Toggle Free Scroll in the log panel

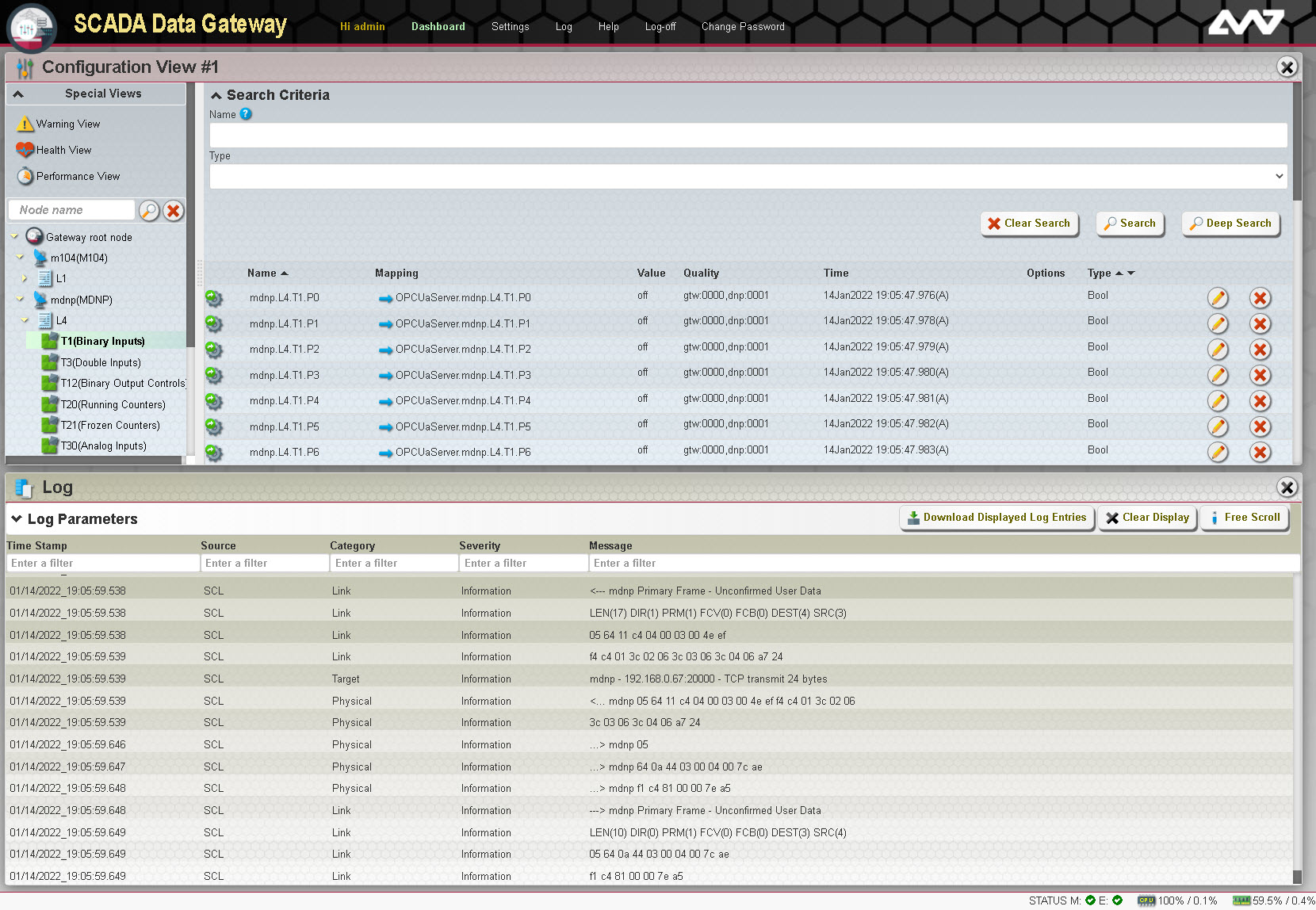1245,518
